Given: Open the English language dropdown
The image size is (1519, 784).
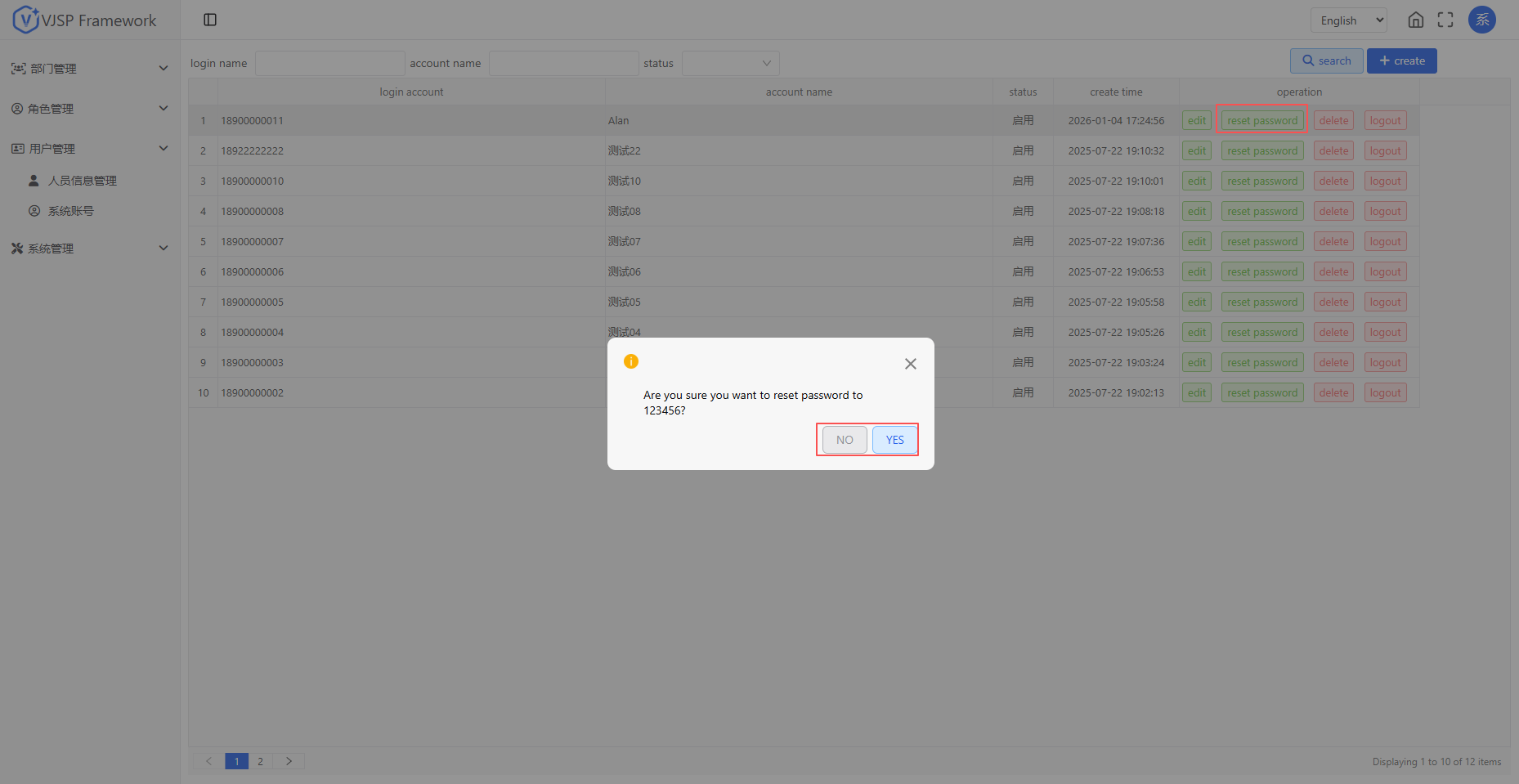Looking at the screenshot, I should [x=1348, y=20].
